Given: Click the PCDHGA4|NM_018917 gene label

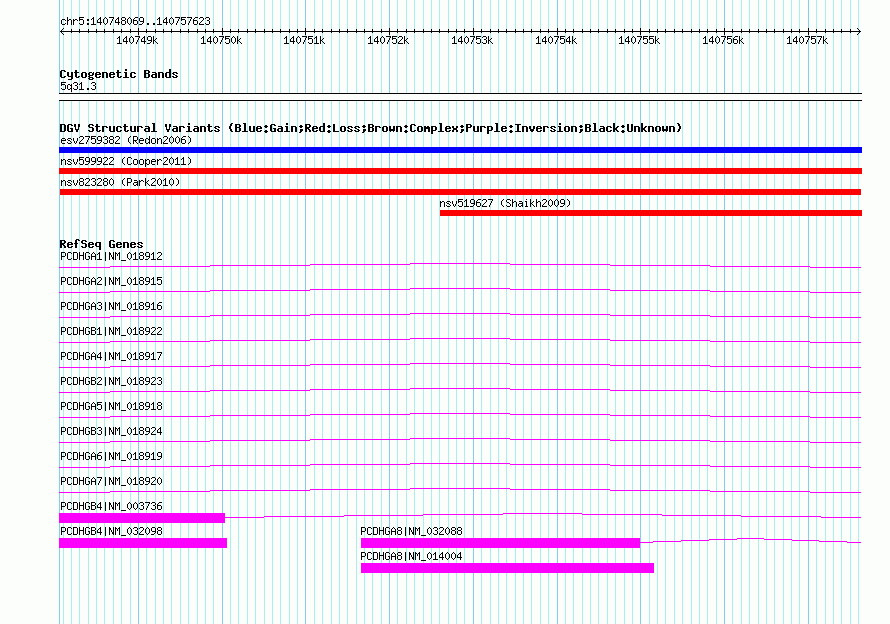Looking at the screenshot, I should pyautogui.click(x=111, y=357).
